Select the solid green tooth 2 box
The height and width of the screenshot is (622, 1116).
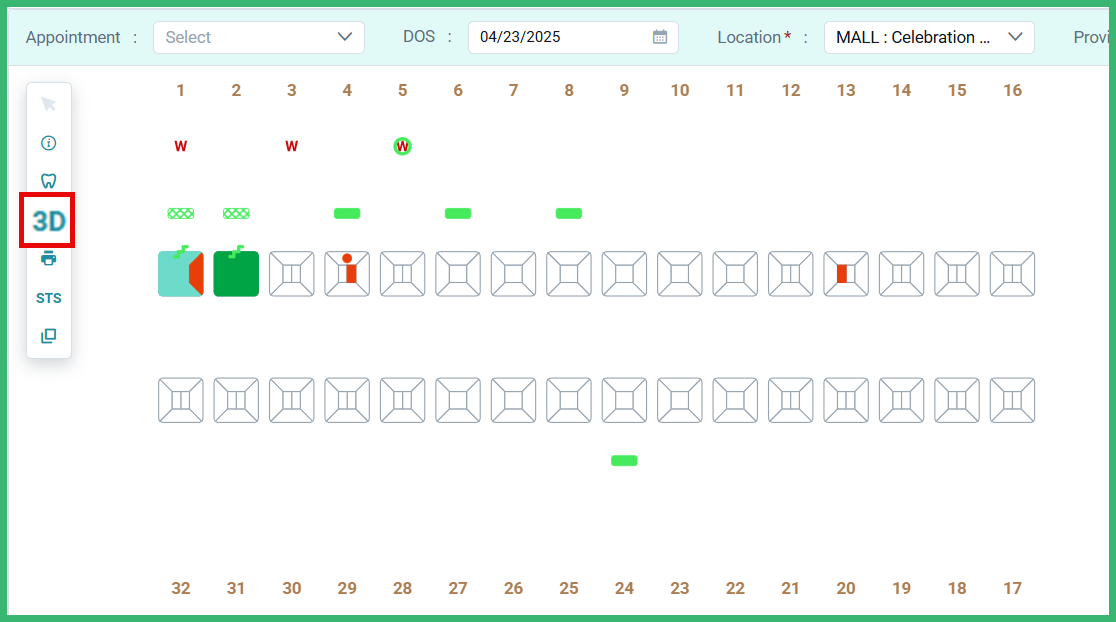(x=236, y=274)
